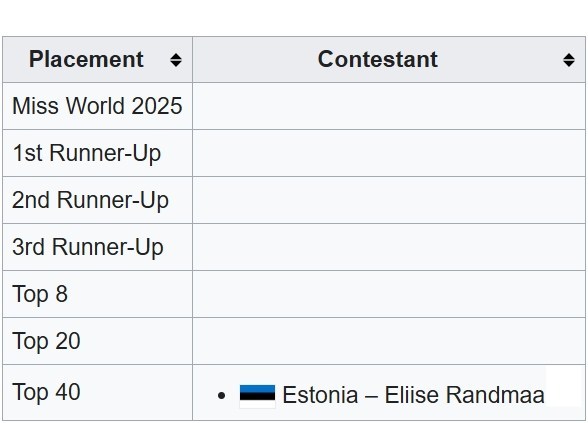Click empty contestant cell for Miss World 2025
This screenshot has width=588, height=423.
389,106
